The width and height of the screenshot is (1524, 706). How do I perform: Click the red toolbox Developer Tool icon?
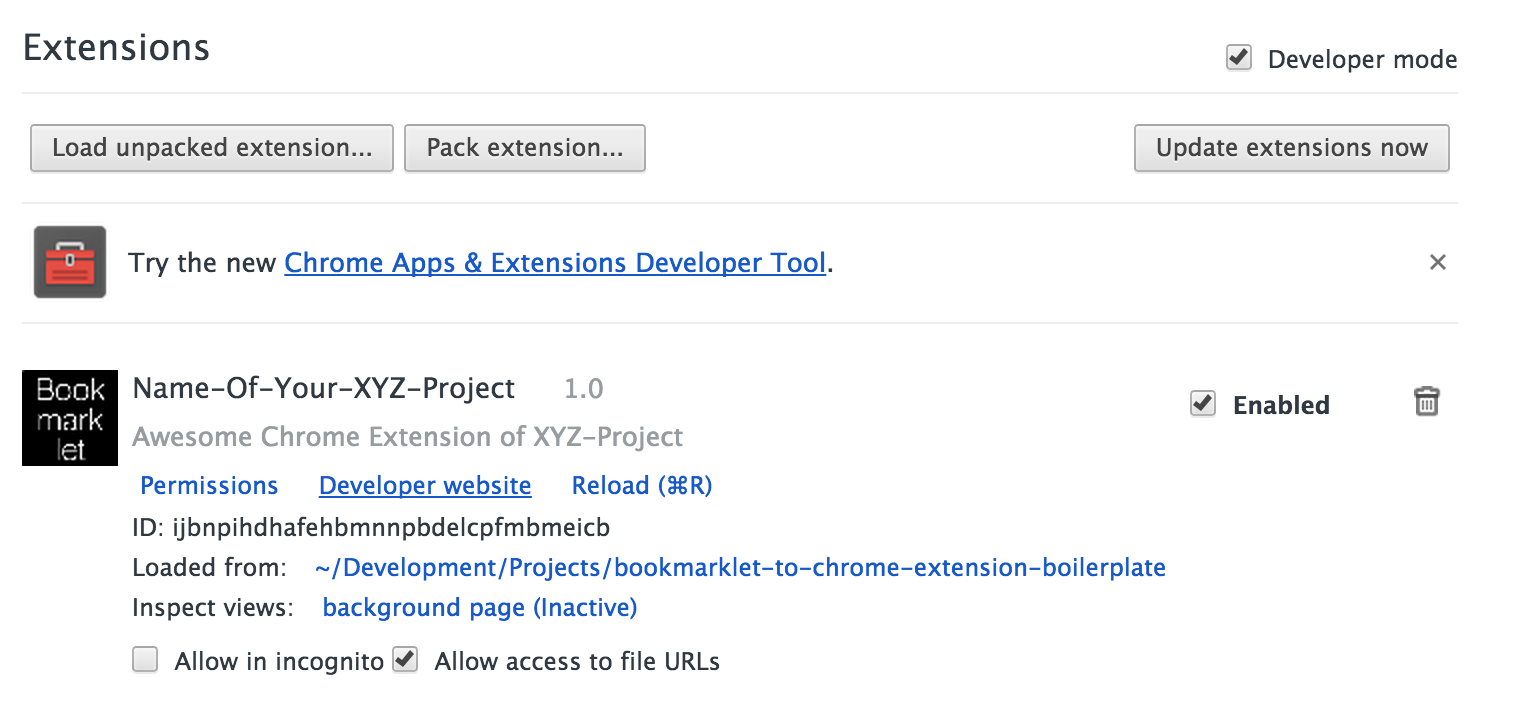click(x=70, y=262)
